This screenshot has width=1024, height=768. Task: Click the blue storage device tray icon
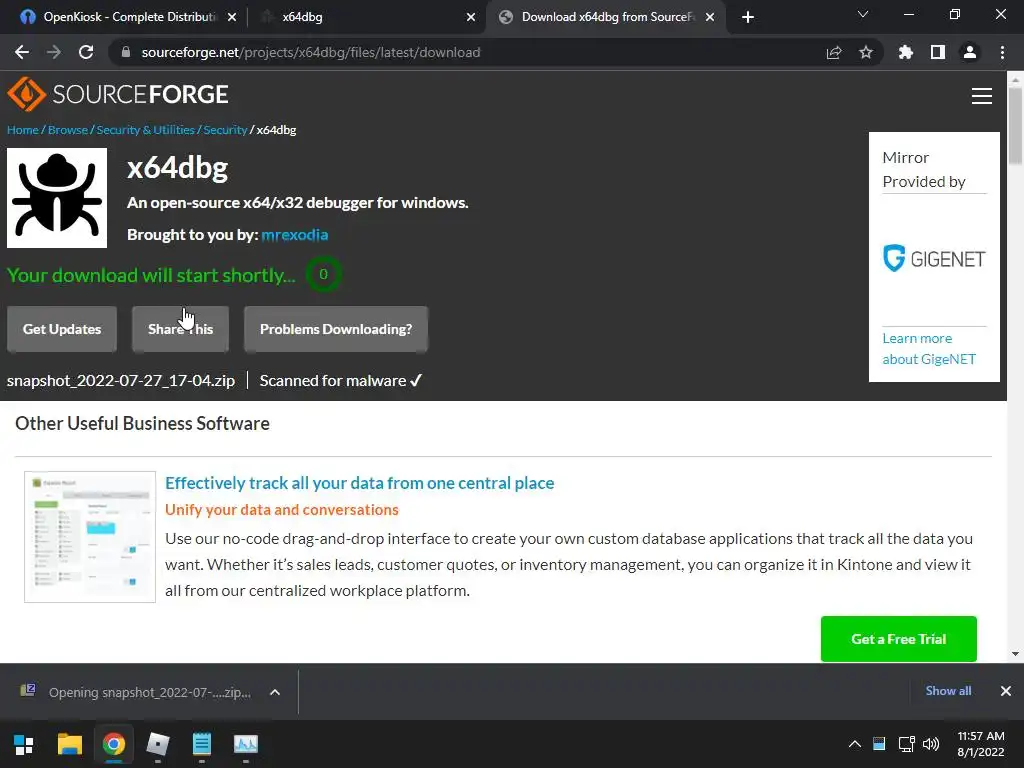tap(879, 744)
